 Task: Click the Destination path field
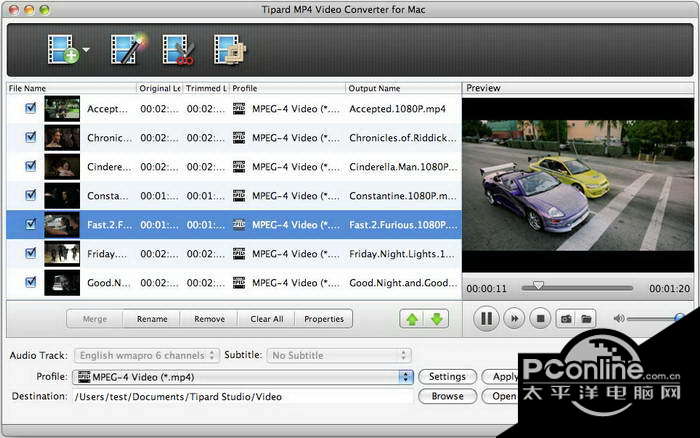point(243,396)
